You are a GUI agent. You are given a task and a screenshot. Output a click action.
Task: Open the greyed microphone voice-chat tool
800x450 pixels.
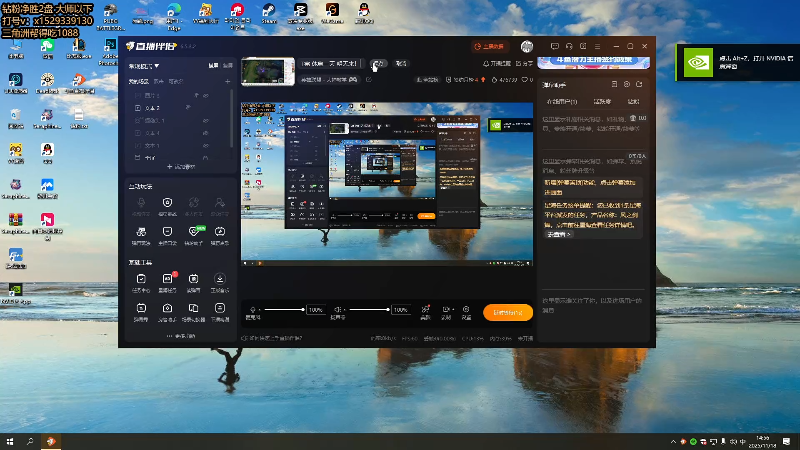[141, 203]
